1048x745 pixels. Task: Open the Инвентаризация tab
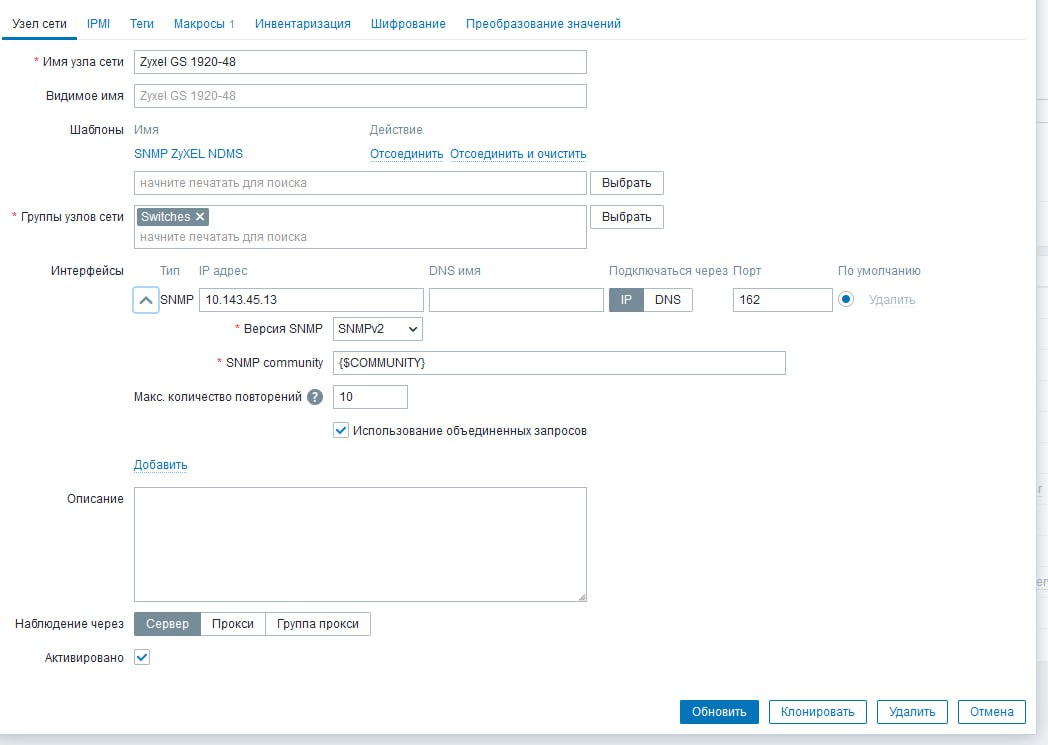point(303,23)
